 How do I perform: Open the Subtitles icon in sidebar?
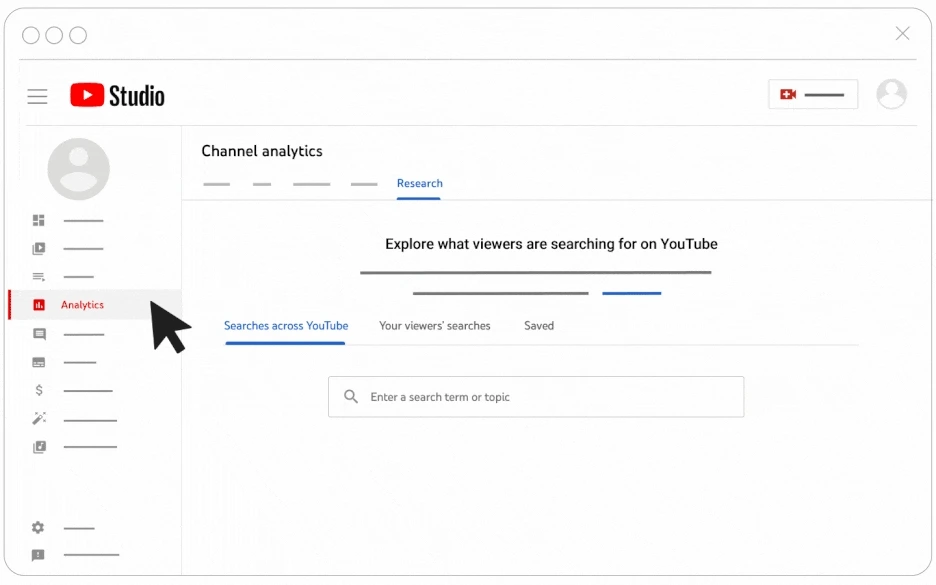click(39, 362)
